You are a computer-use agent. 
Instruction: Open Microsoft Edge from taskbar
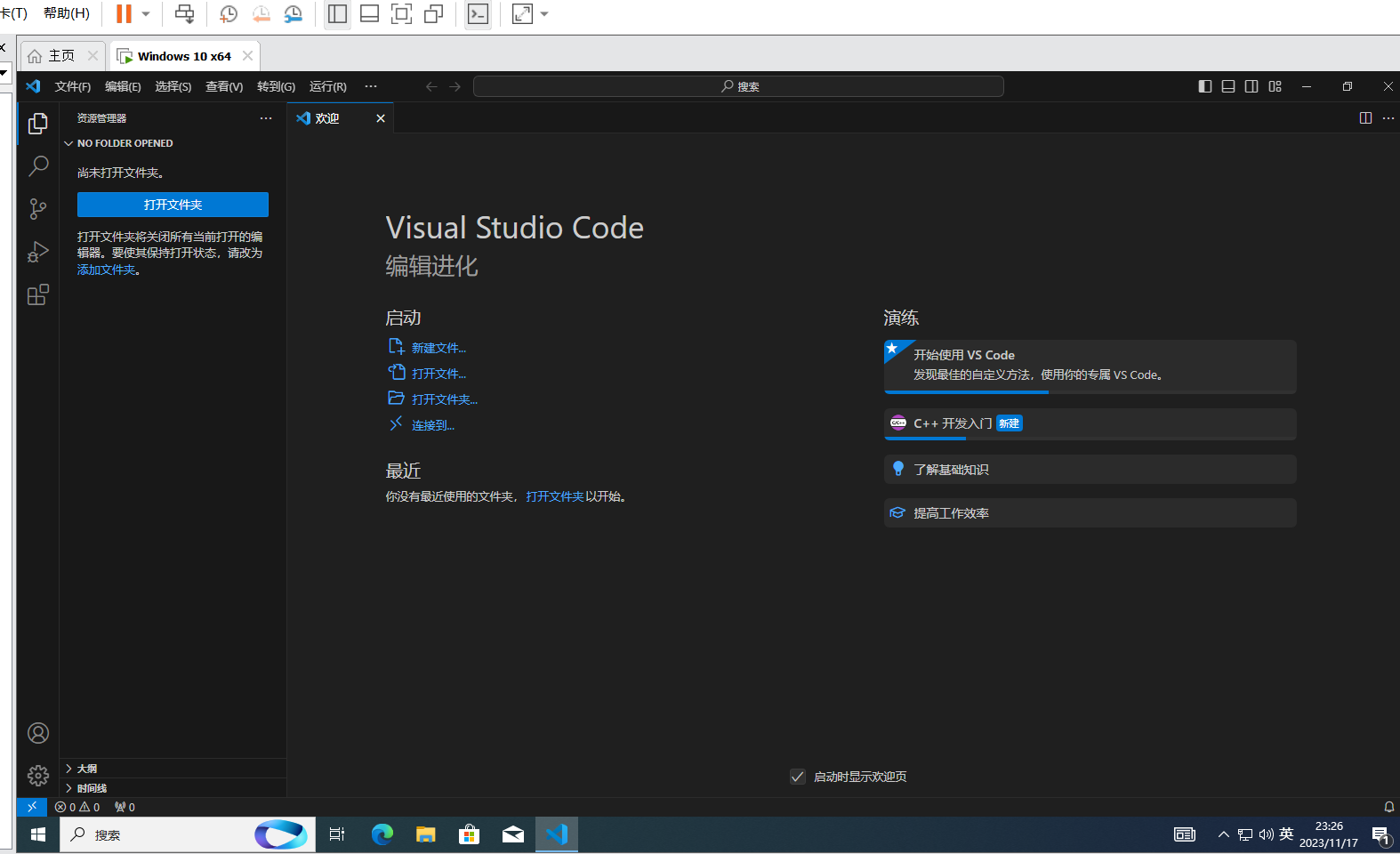click(x=382, y=834)
